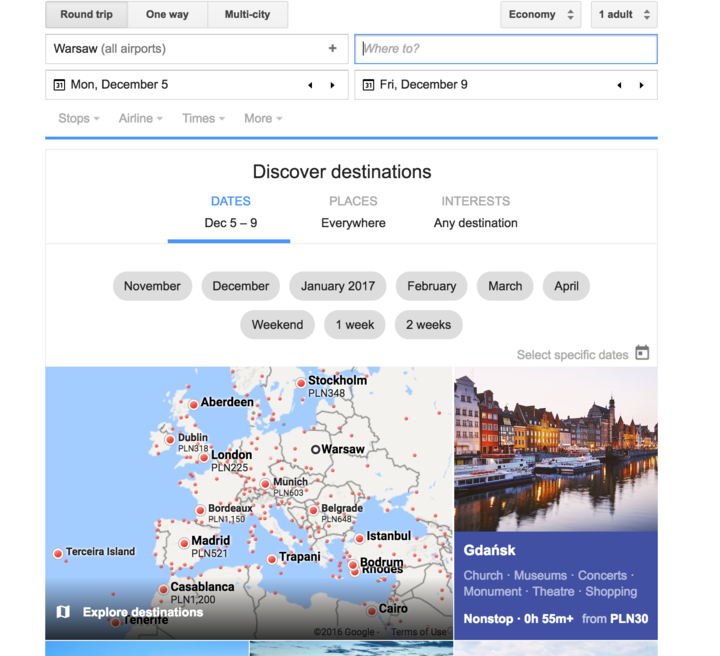Expand the Airline filter
The width and height of the screenshot is (720, 656).
tap(141, 118)
